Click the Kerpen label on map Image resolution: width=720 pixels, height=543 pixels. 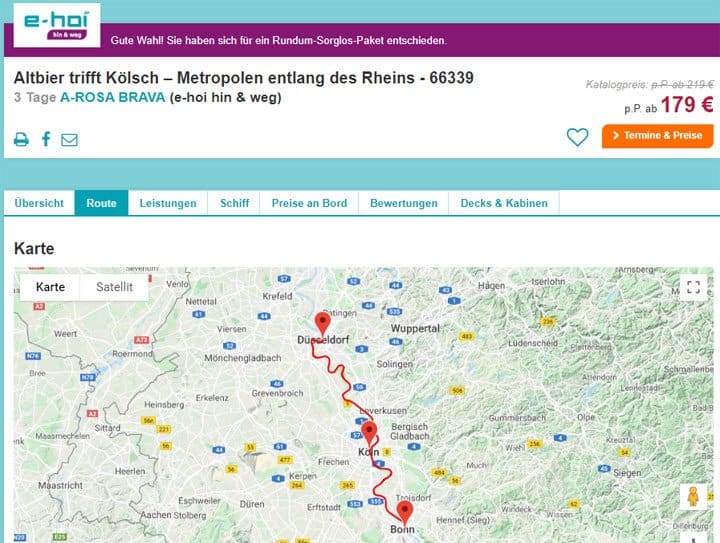(x=303, y=476)
